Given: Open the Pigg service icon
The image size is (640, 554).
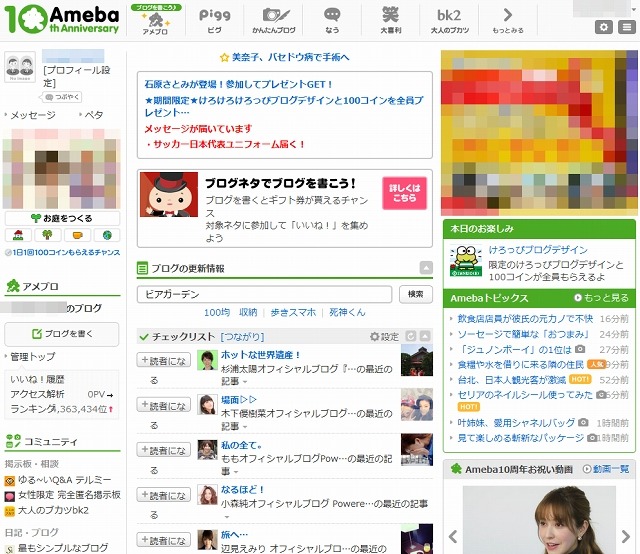Looking at the screenshot, I should coord(214,20).
